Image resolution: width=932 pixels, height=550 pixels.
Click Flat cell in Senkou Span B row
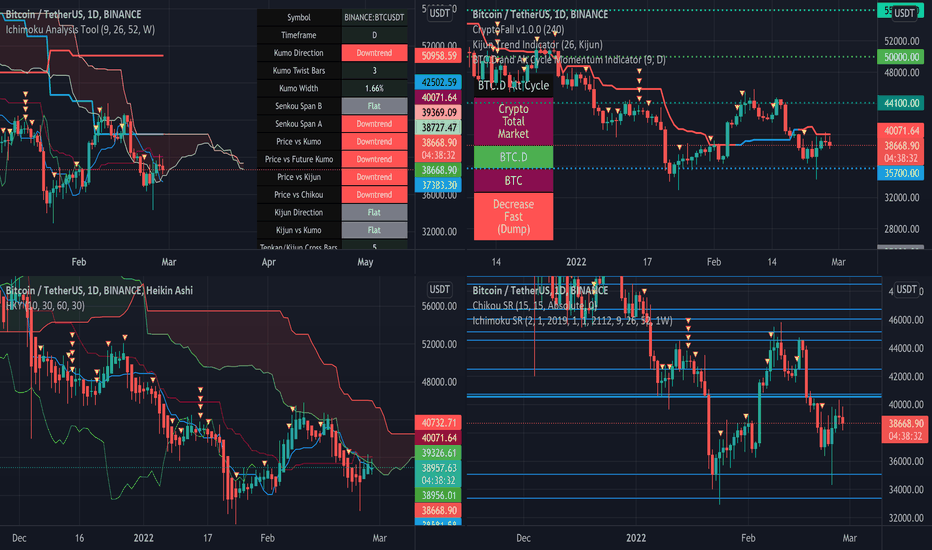pyautogui.click(x=374, y=106)
